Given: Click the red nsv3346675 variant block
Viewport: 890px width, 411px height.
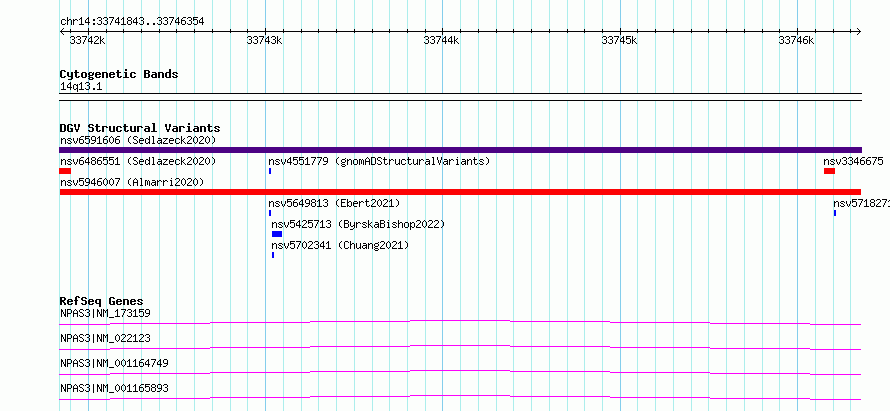Looking at the screenshot, I should coord(829,171).
